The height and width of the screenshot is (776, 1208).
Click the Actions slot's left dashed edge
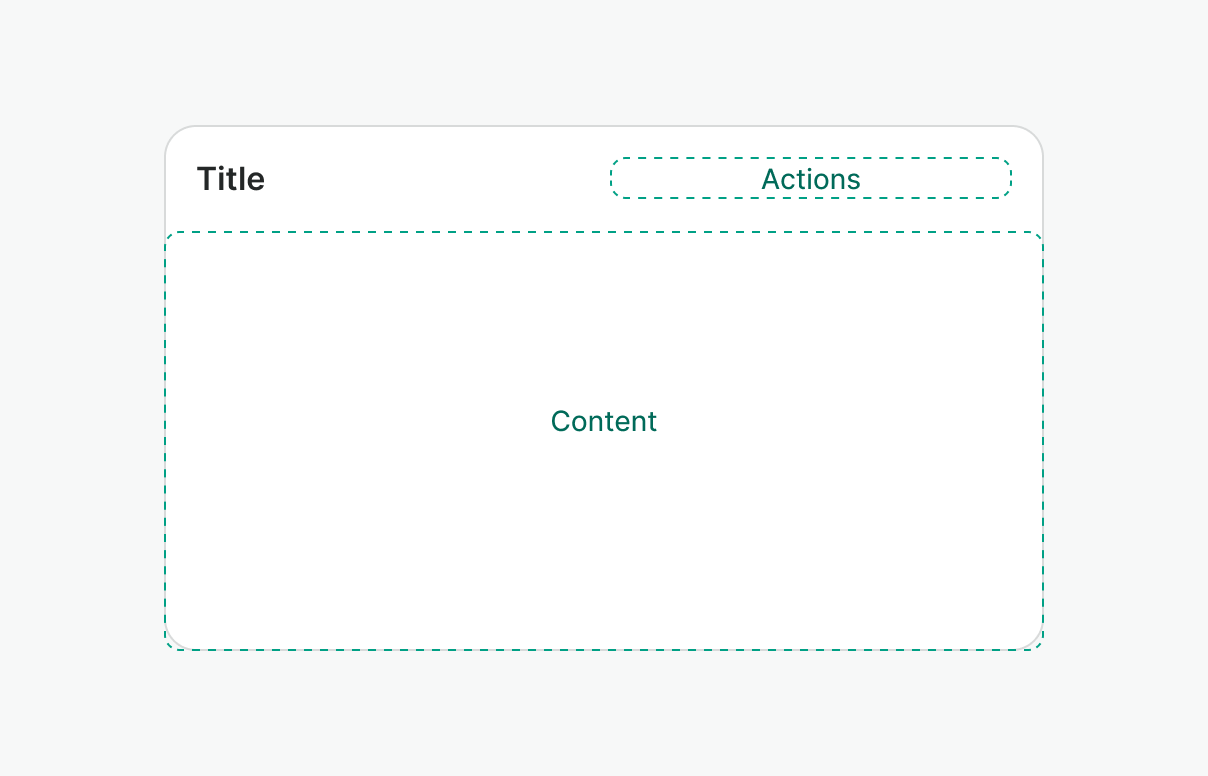coord(611,179)
